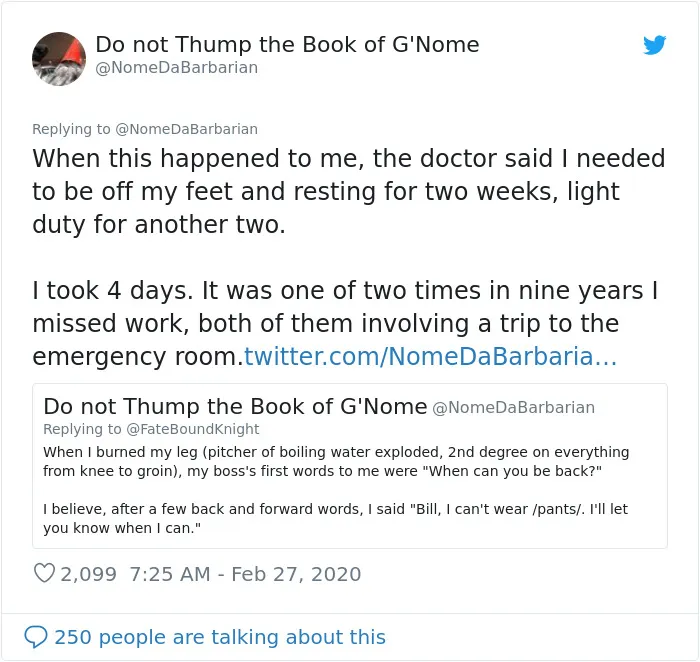Open the quoted 'When I burned my leg' text
700x662 pixels.
click(x=336, y=462)
